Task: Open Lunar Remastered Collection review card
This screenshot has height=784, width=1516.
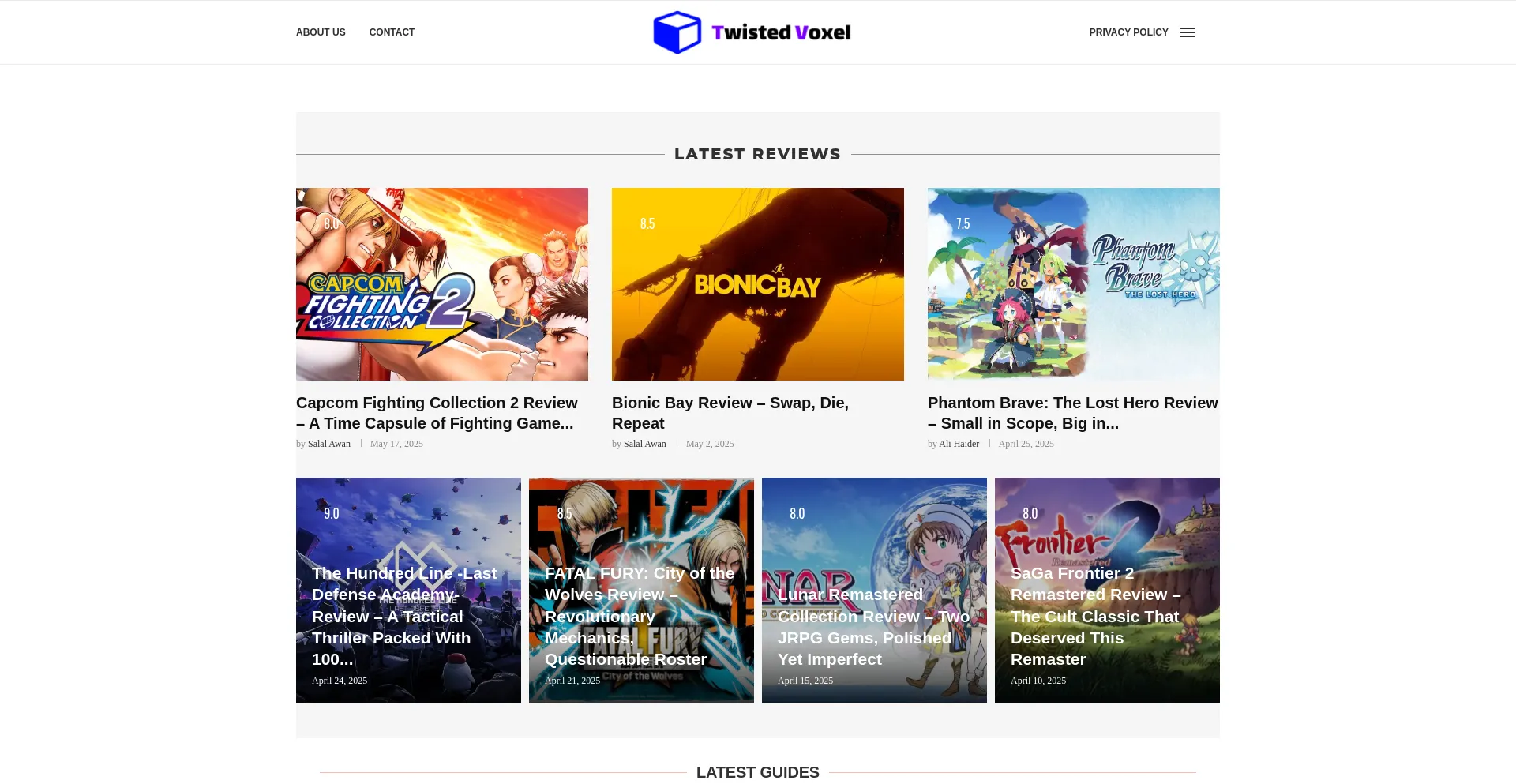Action: [874, 590]
